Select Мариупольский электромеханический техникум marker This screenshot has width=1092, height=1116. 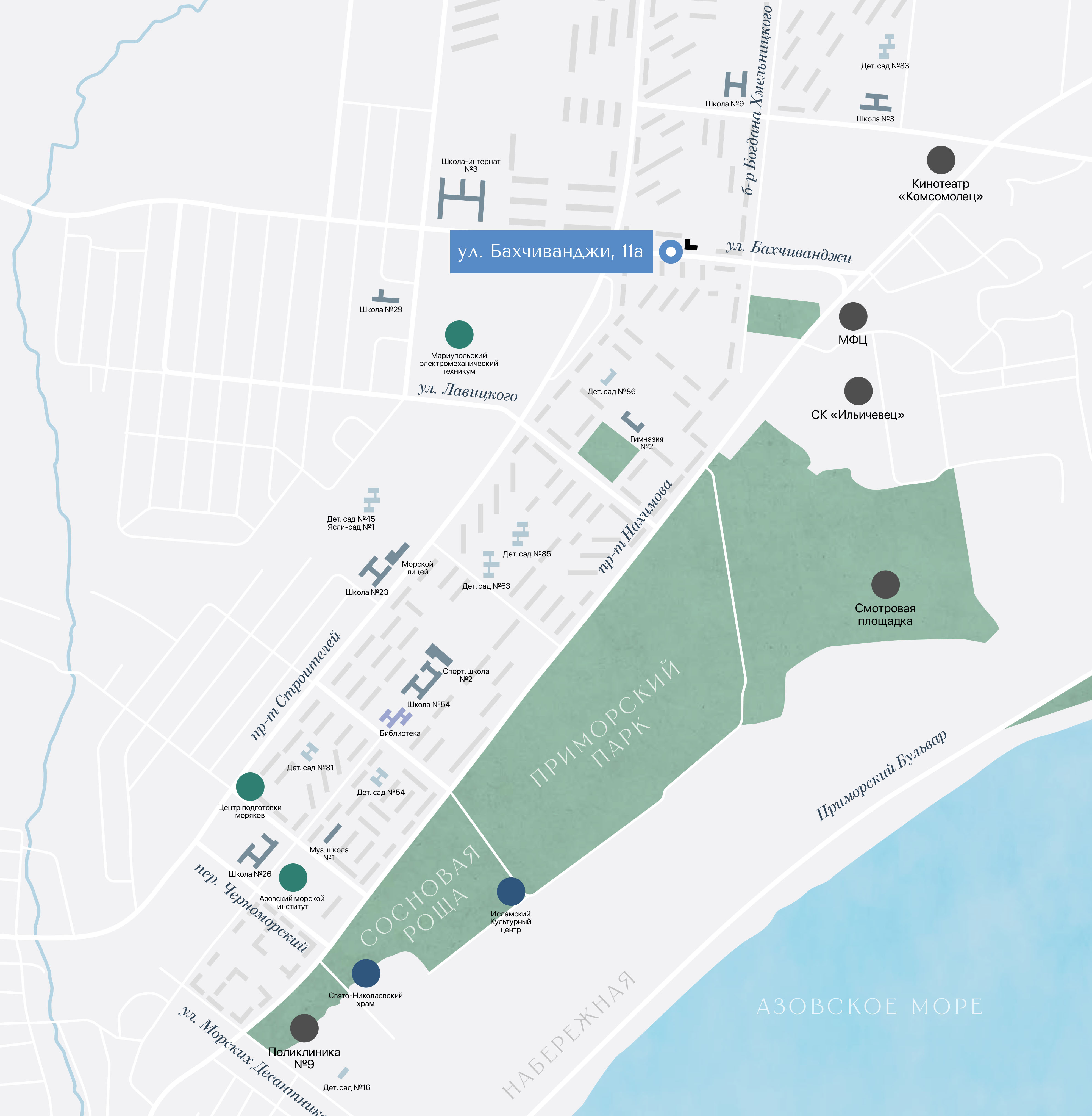point(459,334)
